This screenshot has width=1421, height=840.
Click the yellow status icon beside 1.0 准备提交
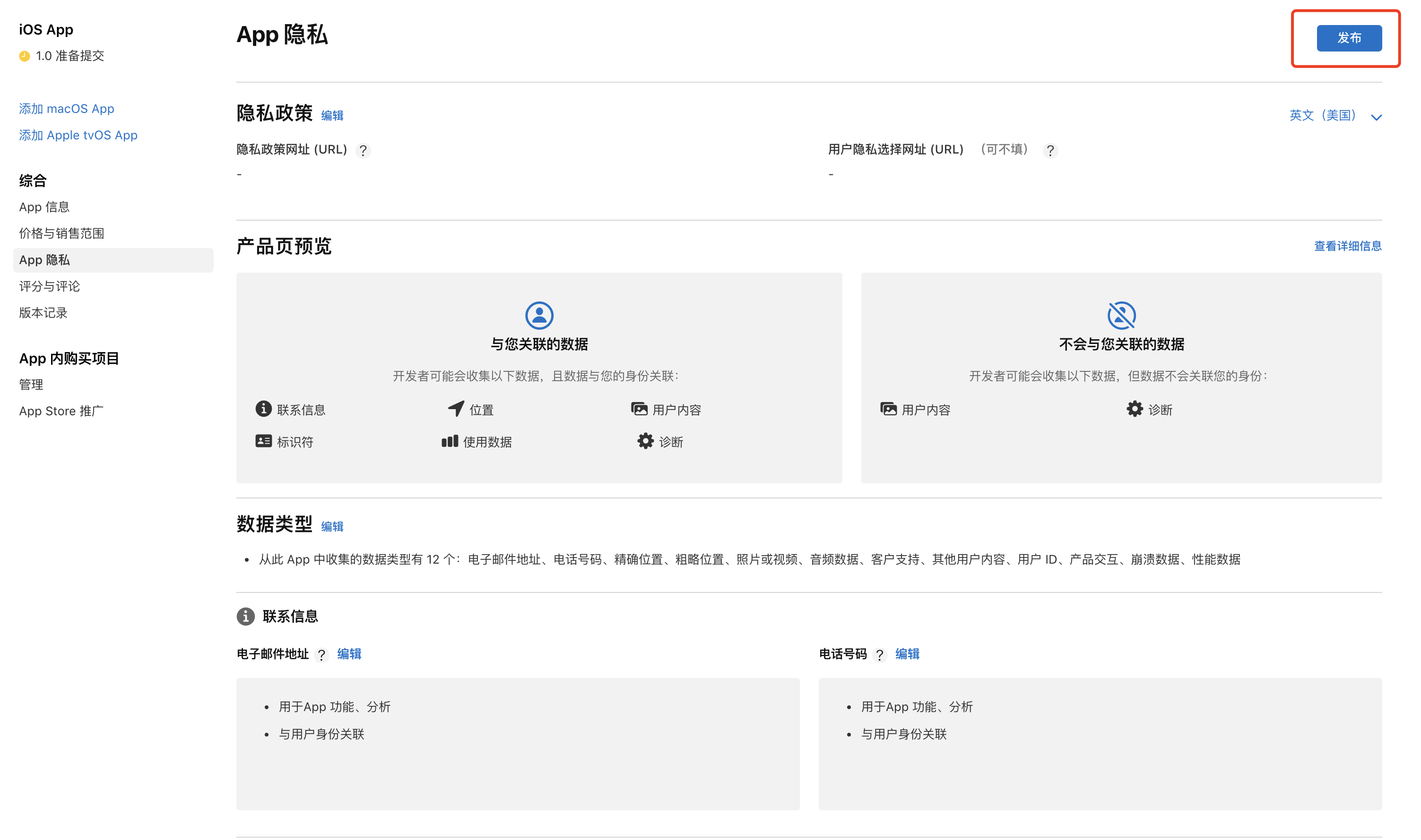(25, 55)
